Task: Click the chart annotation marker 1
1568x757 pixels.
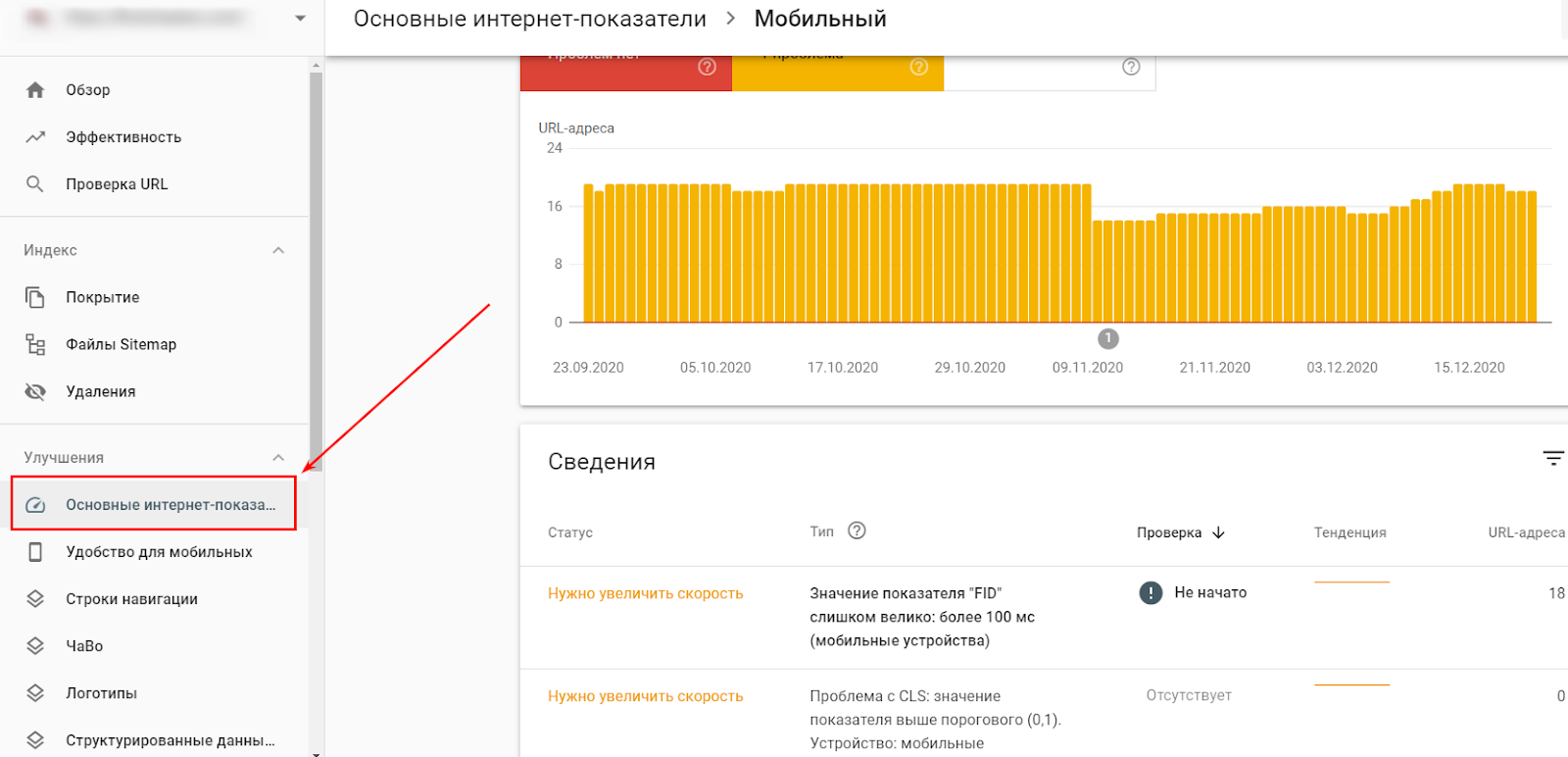Action: click(x=1108, y=338)
